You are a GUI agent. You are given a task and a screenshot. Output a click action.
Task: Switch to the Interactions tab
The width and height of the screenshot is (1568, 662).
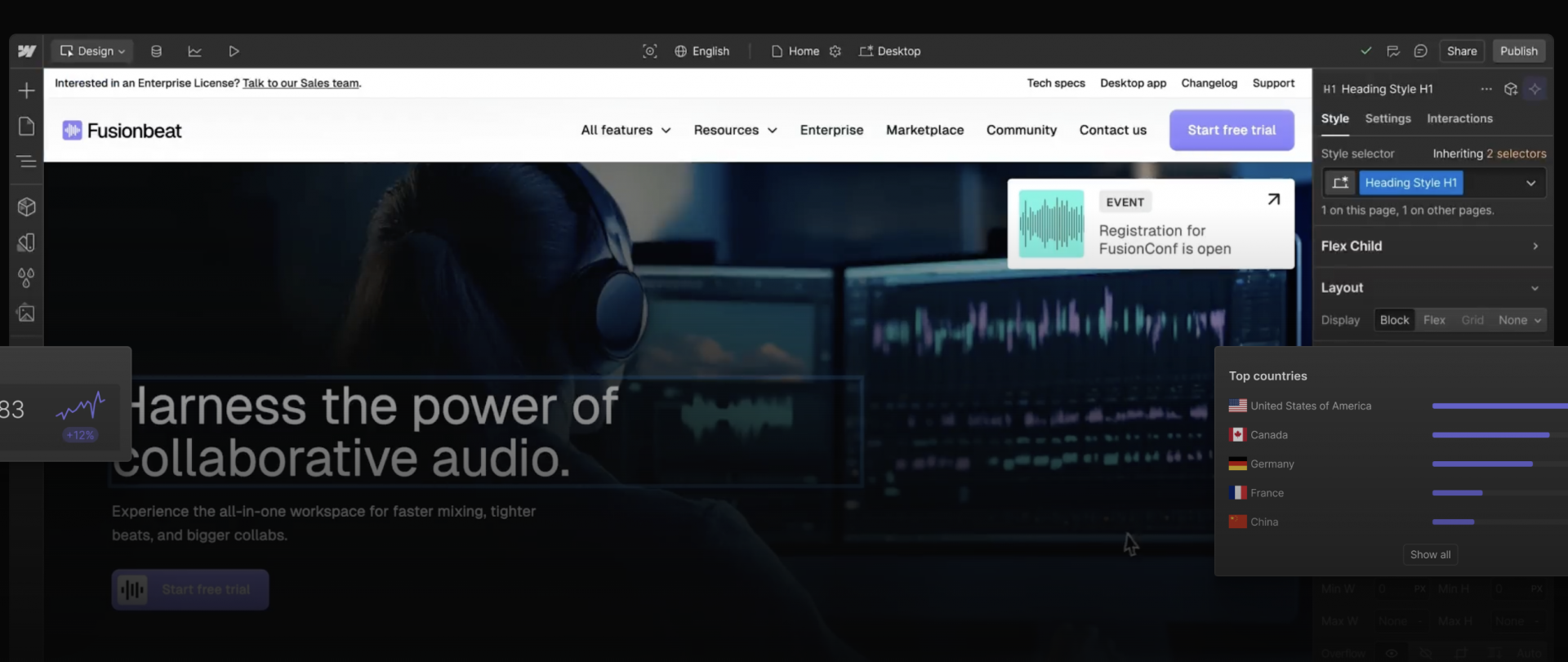1459,119
